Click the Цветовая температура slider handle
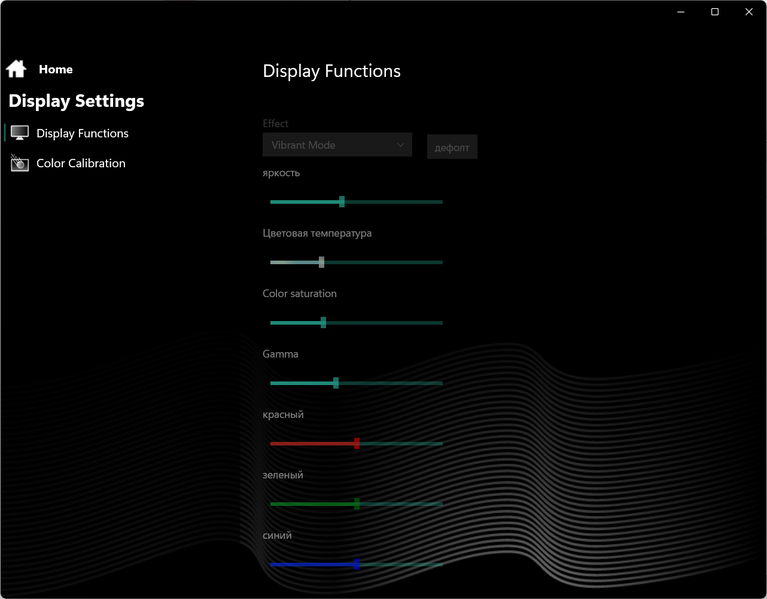 pos(321,262)
